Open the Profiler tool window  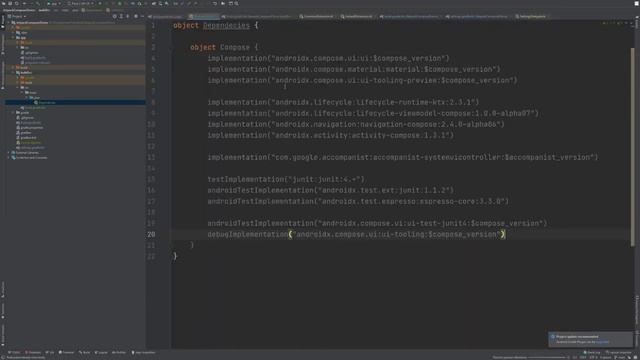[x=119, y=352]
